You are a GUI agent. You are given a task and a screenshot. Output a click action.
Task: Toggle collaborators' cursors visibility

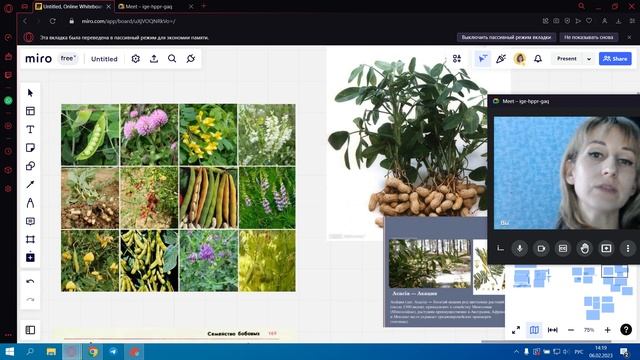pos(483,59)
